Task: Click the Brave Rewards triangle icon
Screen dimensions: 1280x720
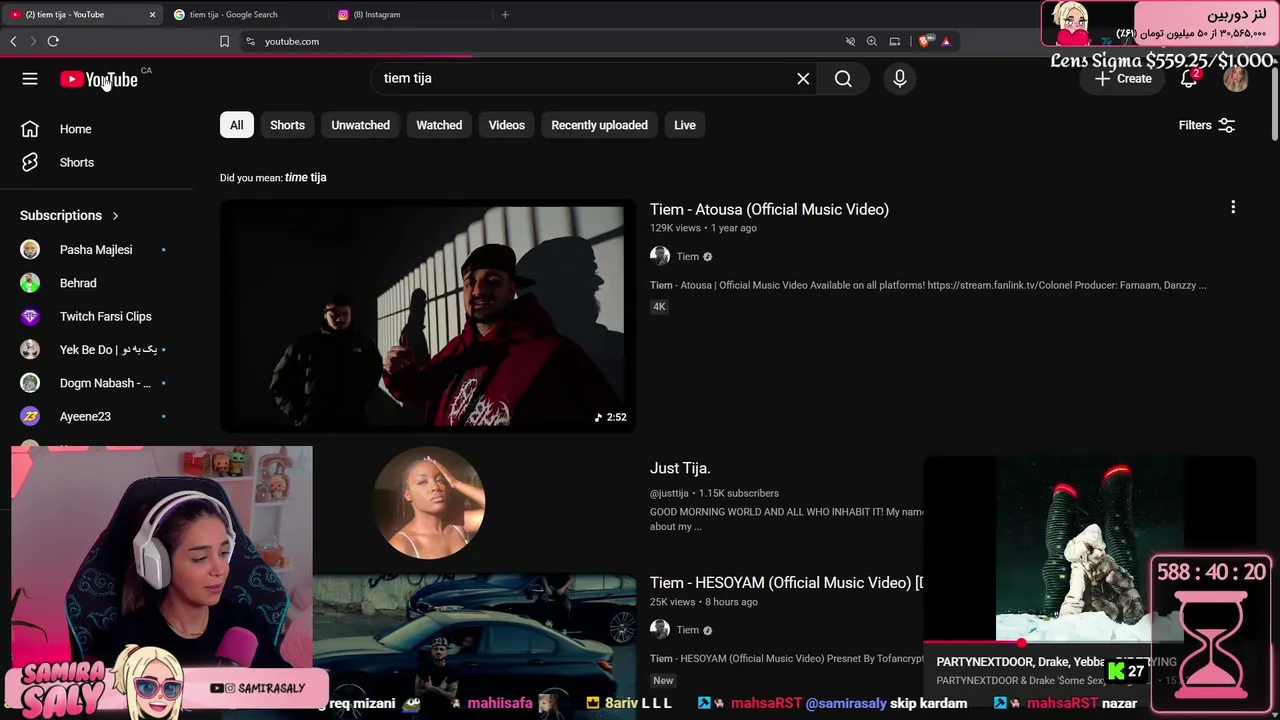Action: (x=946, y=41)
